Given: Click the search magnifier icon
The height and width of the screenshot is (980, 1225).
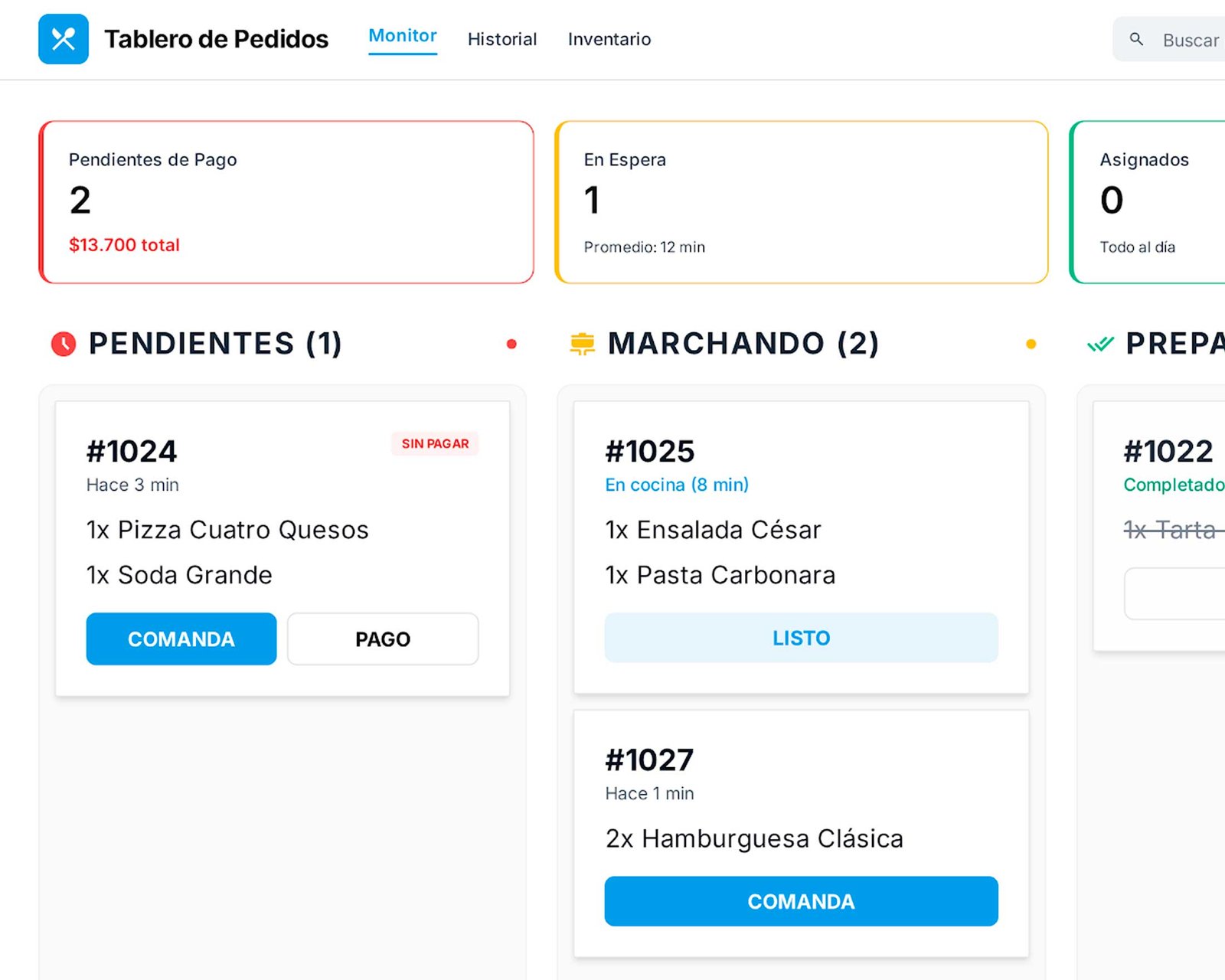Looking at the screenshot, I should click(1136, 39).
